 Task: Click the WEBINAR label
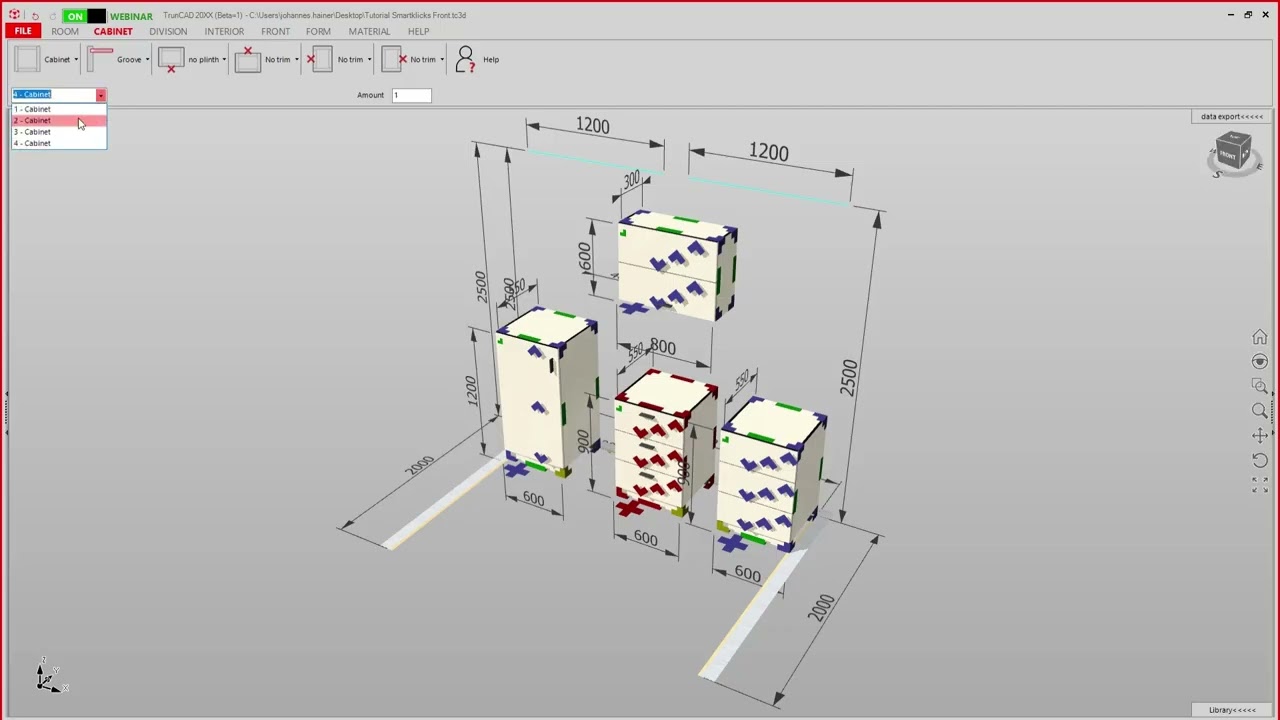[131, 16]
